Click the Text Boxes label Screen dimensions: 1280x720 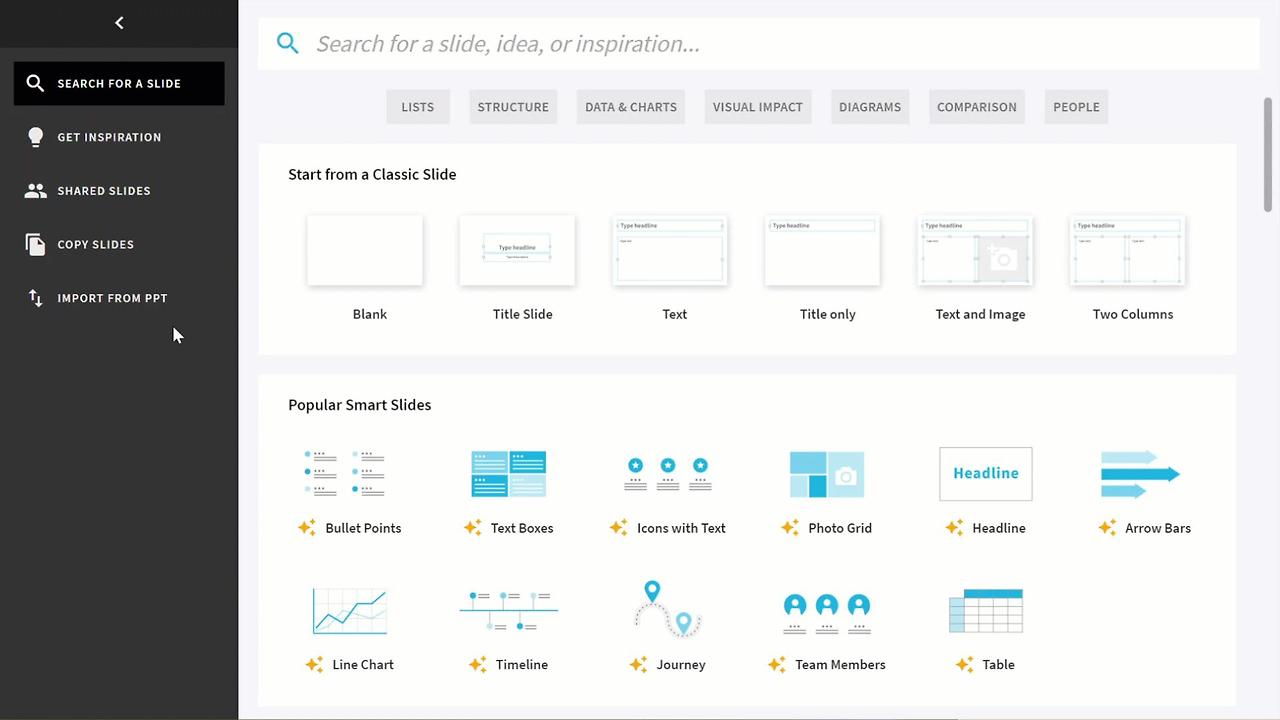522,528
